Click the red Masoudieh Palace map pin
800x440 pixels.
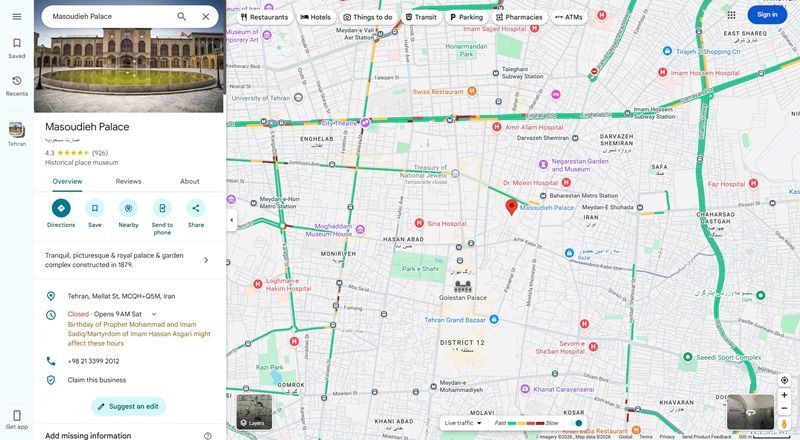(511, 207)
